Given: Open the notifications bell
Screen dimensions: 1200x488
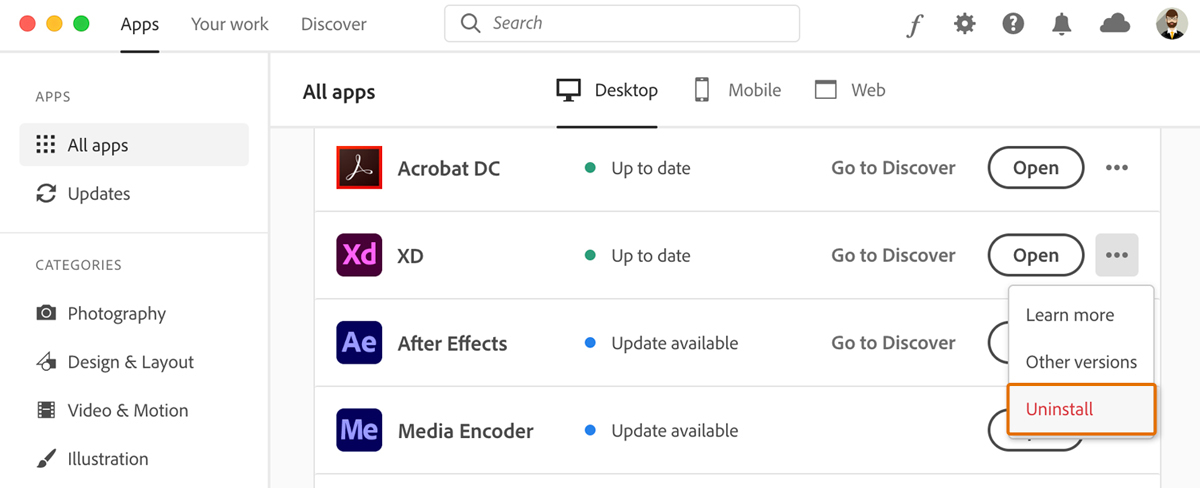Looking at the screenshot, I should click(x=1062, y=24).
